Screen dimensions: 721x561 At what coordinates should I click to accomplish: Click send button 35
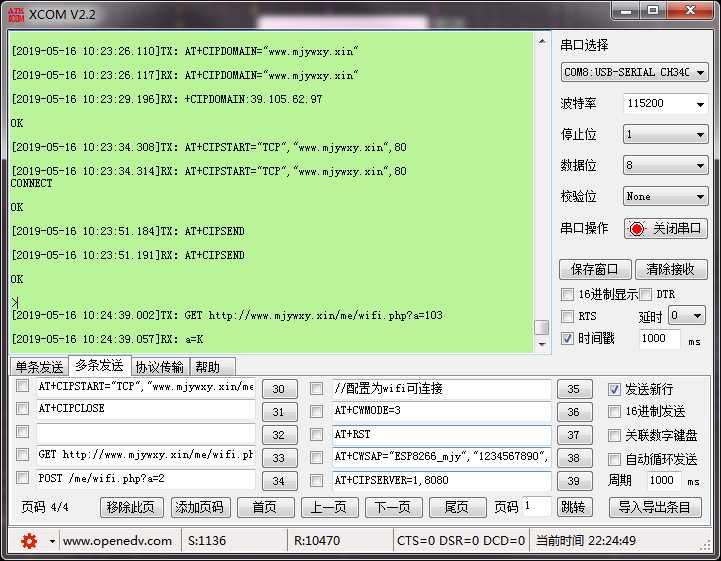[574, 389]
